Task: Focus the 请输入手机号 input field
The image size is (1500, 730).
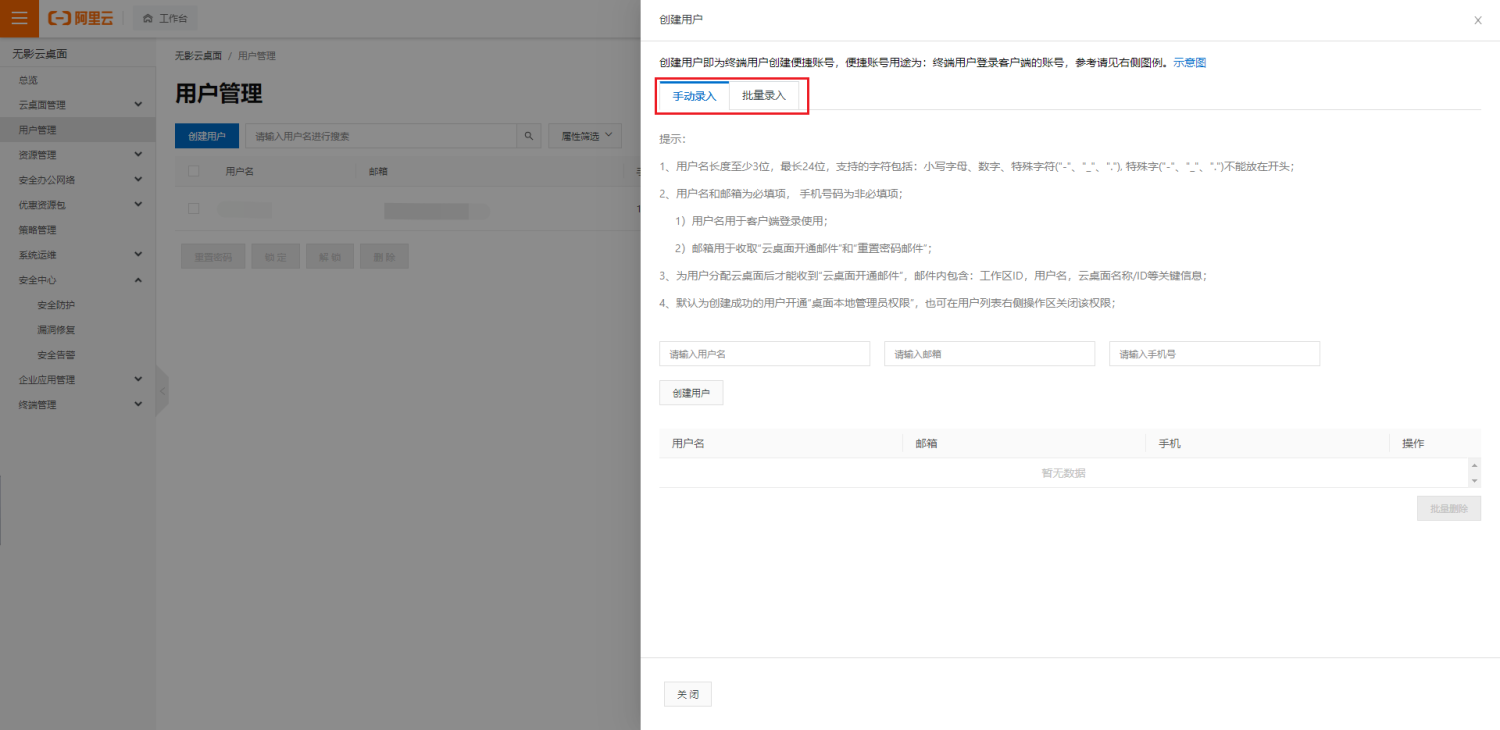Action: (x=1214, y=354)
